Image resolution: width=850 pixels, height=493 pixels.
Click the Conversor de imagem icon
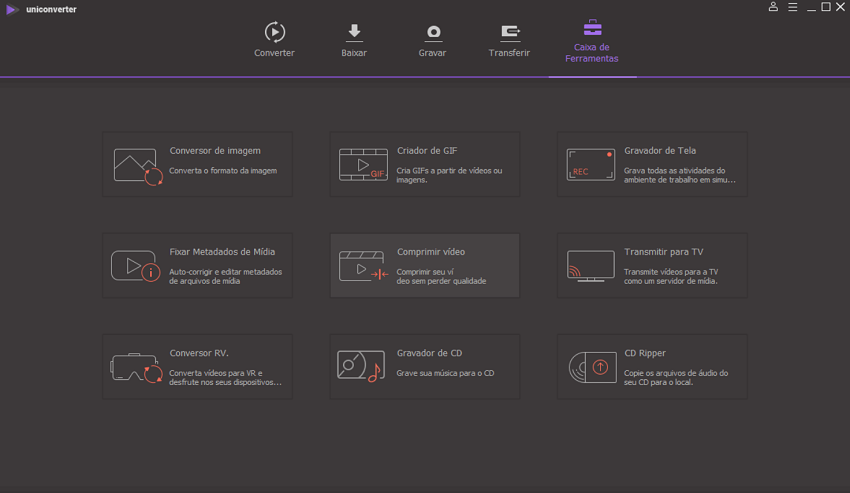(x=137, y=165)
